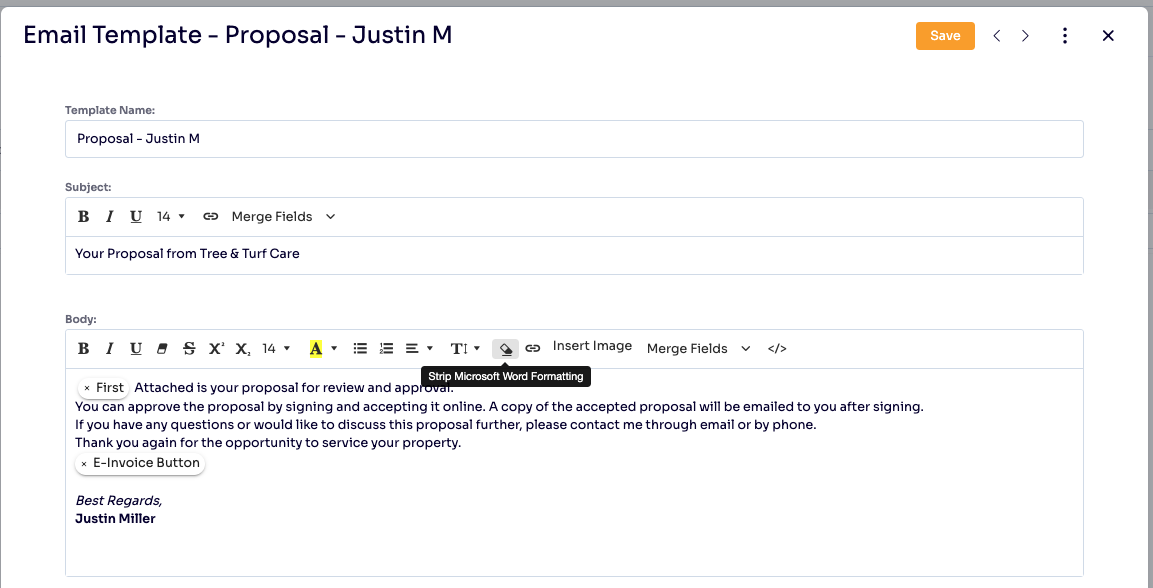Click Insert Image in the body toolbar
The width and height of the screenshot is (1153, 588).
(592, 346)
